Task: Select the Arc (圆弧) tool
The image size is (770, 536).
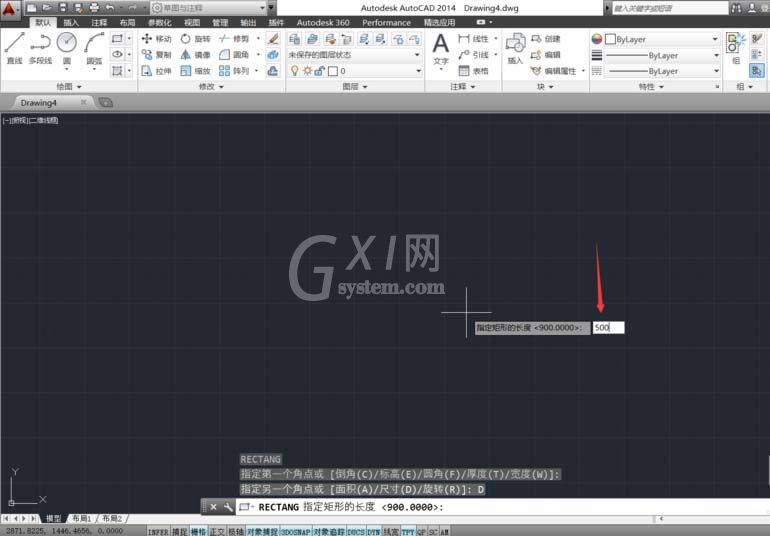Action: point(94,48)
